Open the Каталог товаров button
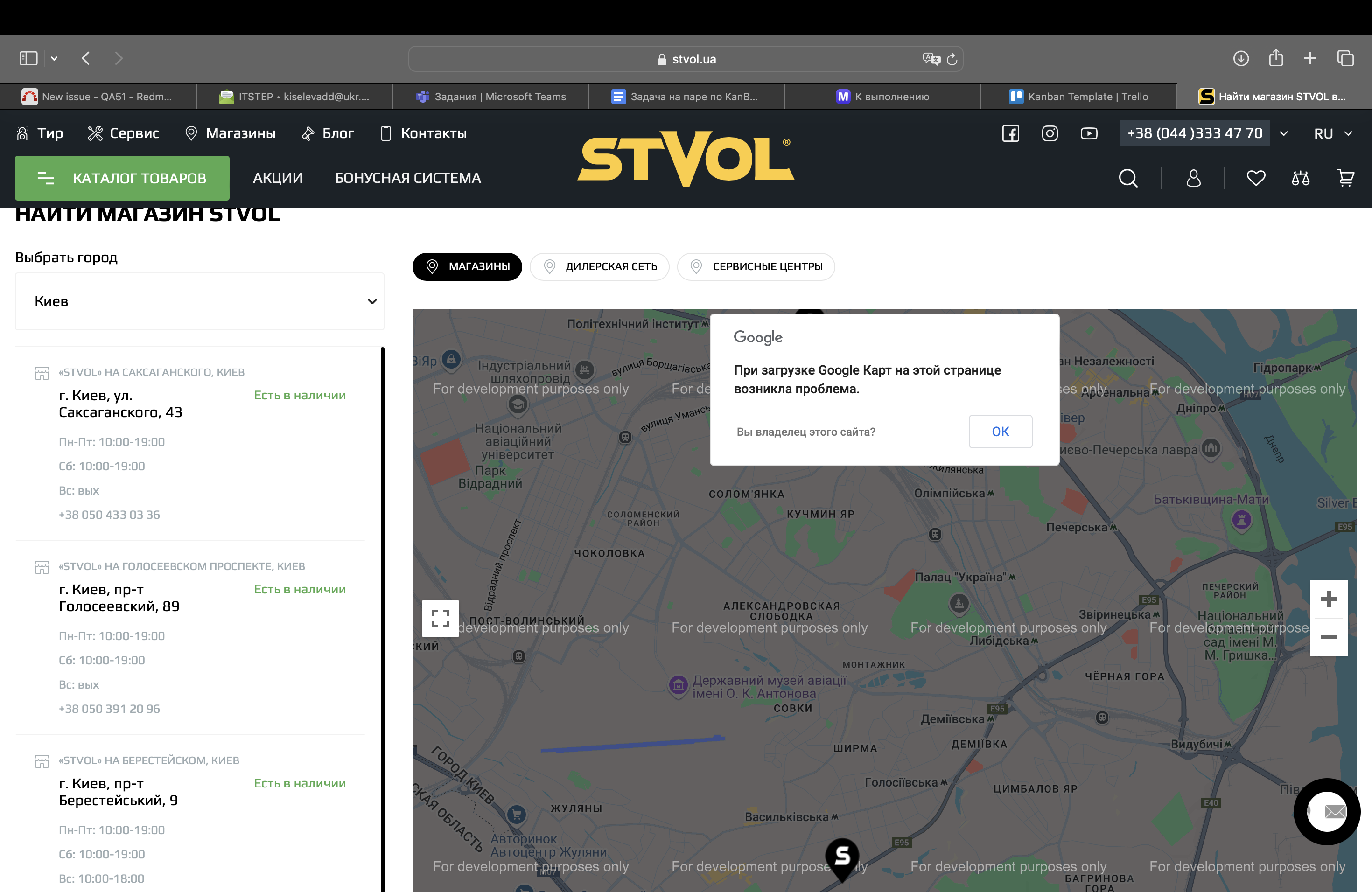The height and width of the screenshot is (892, 1372). tap(122, 178)
